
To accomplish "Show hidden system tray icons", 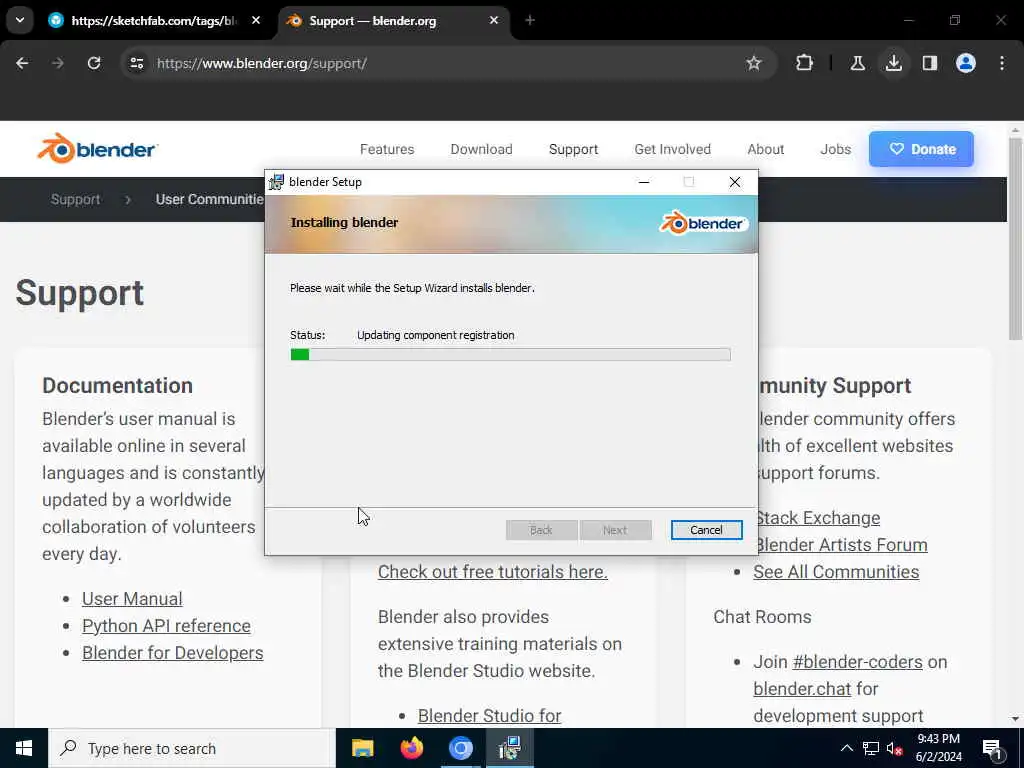I will [x=846, y=748].
